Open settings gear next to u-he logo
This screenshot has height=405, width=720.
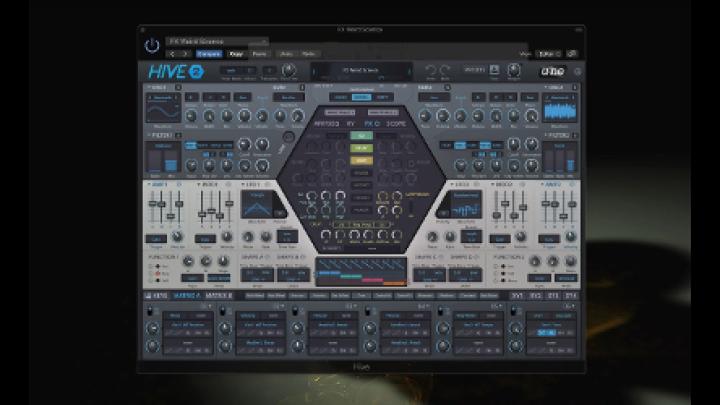[x=578, y=72]
